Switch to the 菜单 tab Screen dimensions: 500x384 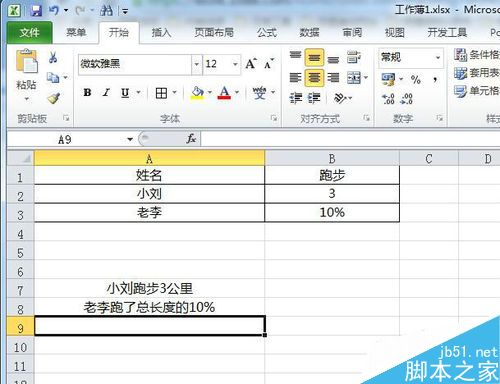point(76,32)
